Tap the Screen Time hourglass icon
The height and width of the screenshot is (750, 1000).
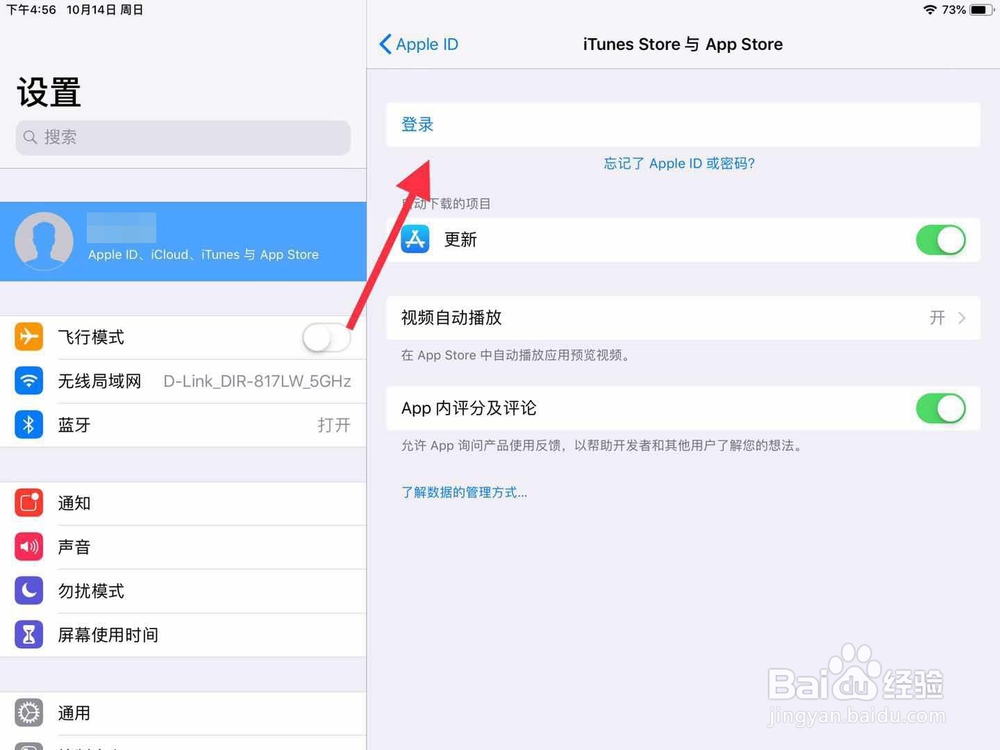tap(29, 635)
